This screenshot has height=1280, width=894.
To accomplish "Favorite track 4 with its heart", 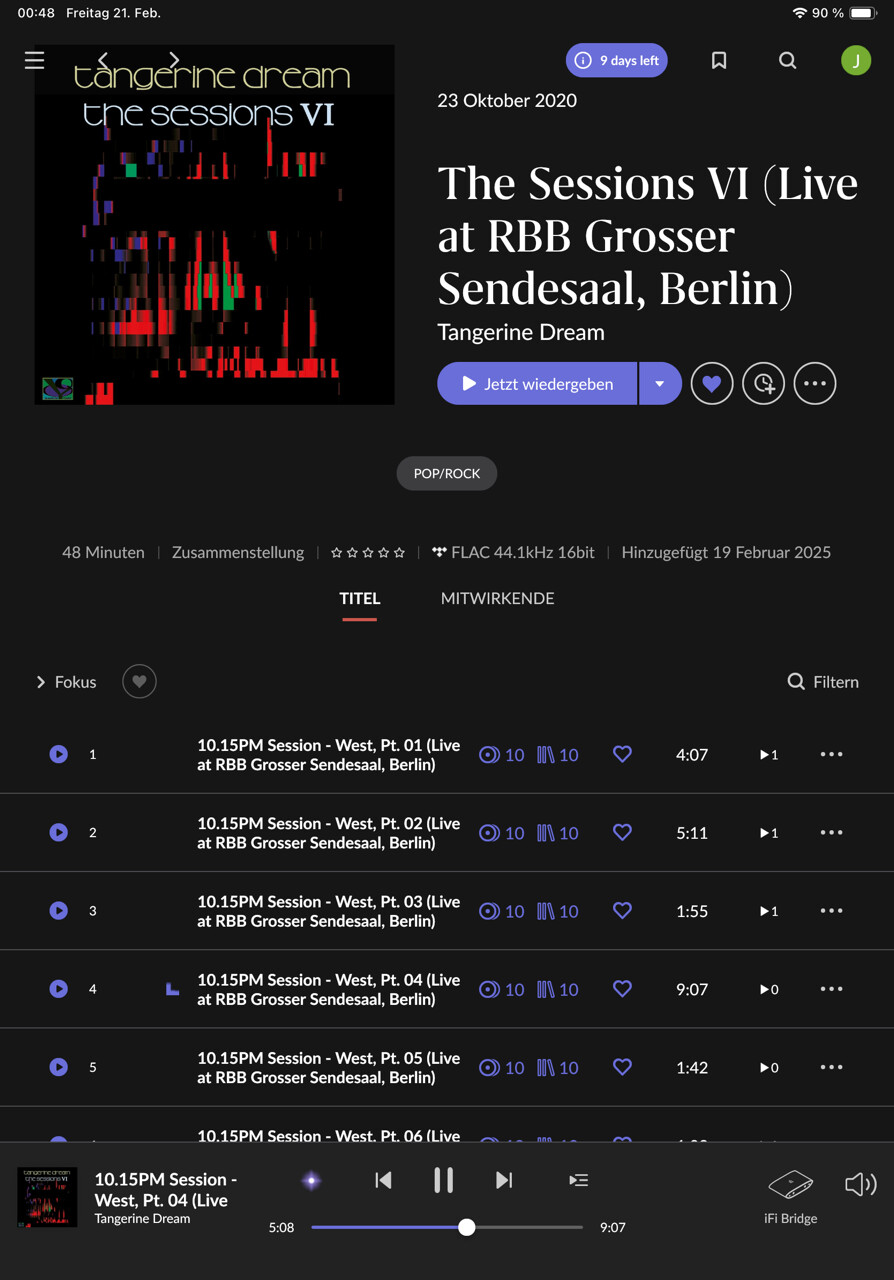I will pyautogui.click(x=622, y=988).
